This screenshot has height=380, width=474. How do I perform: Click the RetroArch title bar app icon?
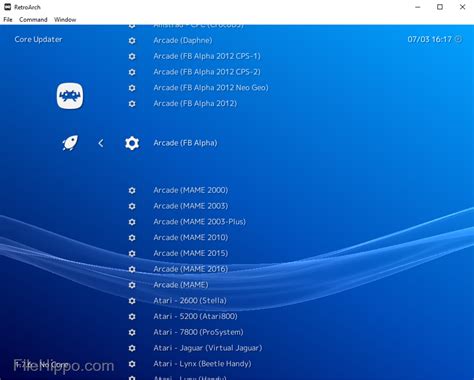click(7, 7)
